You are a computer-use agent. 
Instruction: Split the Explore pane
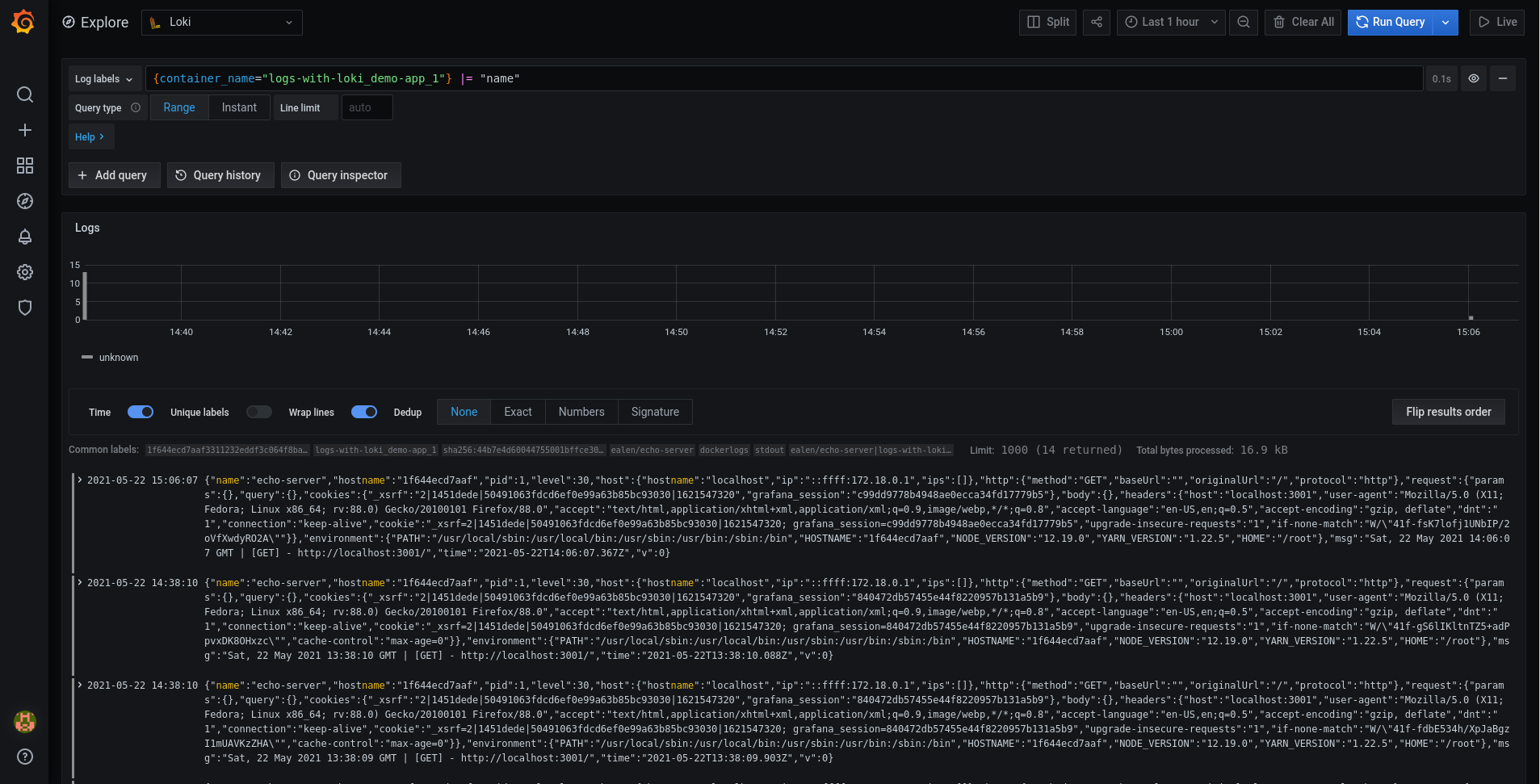[1048, 22]
